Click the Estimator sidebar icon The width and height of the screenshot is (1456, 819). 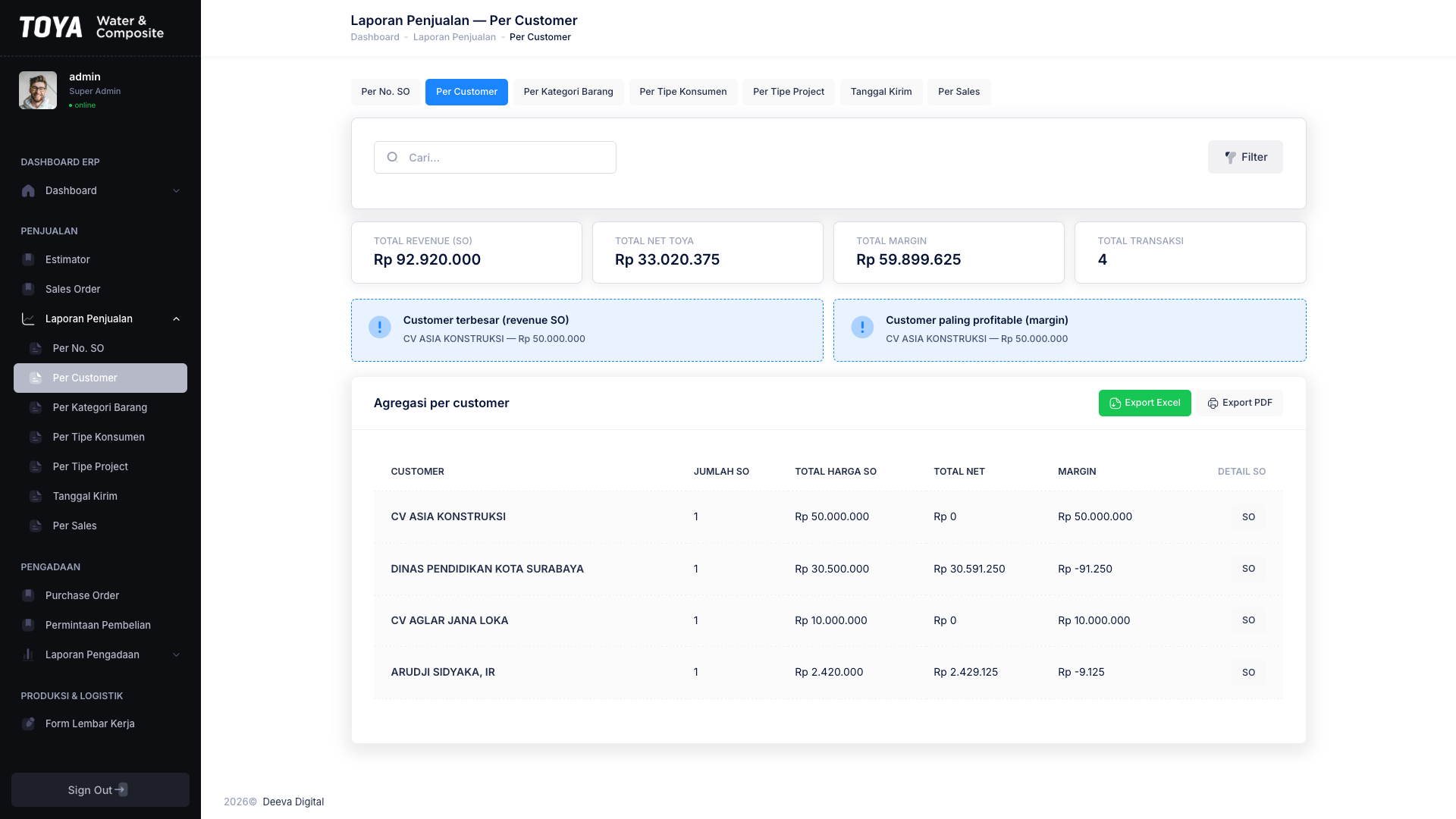[x=28, y=259]
